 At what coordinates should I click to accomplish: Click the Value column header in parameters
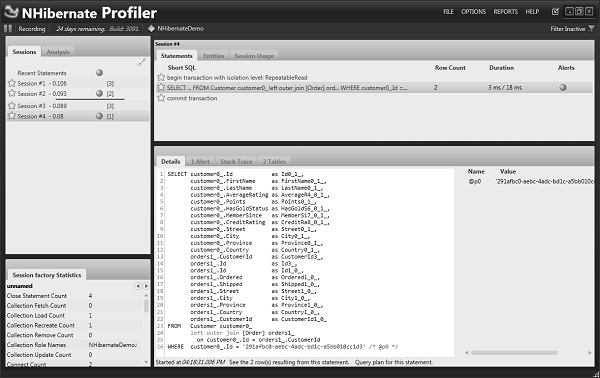pos(508,171)
